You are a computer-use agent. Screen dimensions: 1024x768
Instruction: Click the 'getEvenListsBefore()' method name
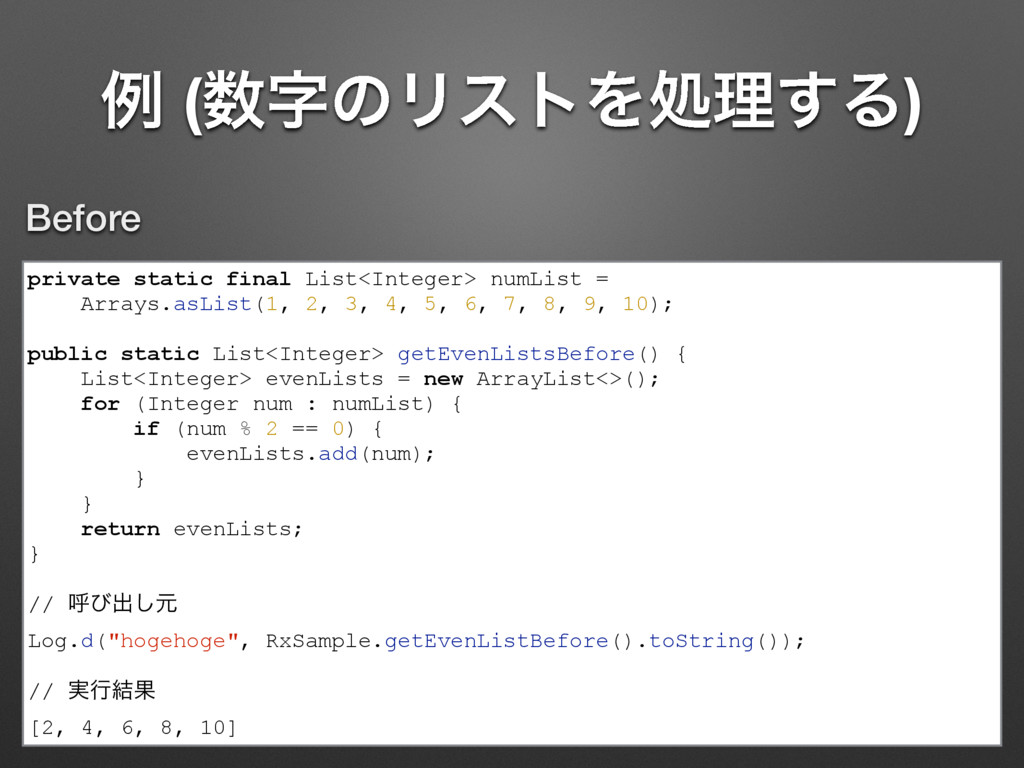click(528, 355)
